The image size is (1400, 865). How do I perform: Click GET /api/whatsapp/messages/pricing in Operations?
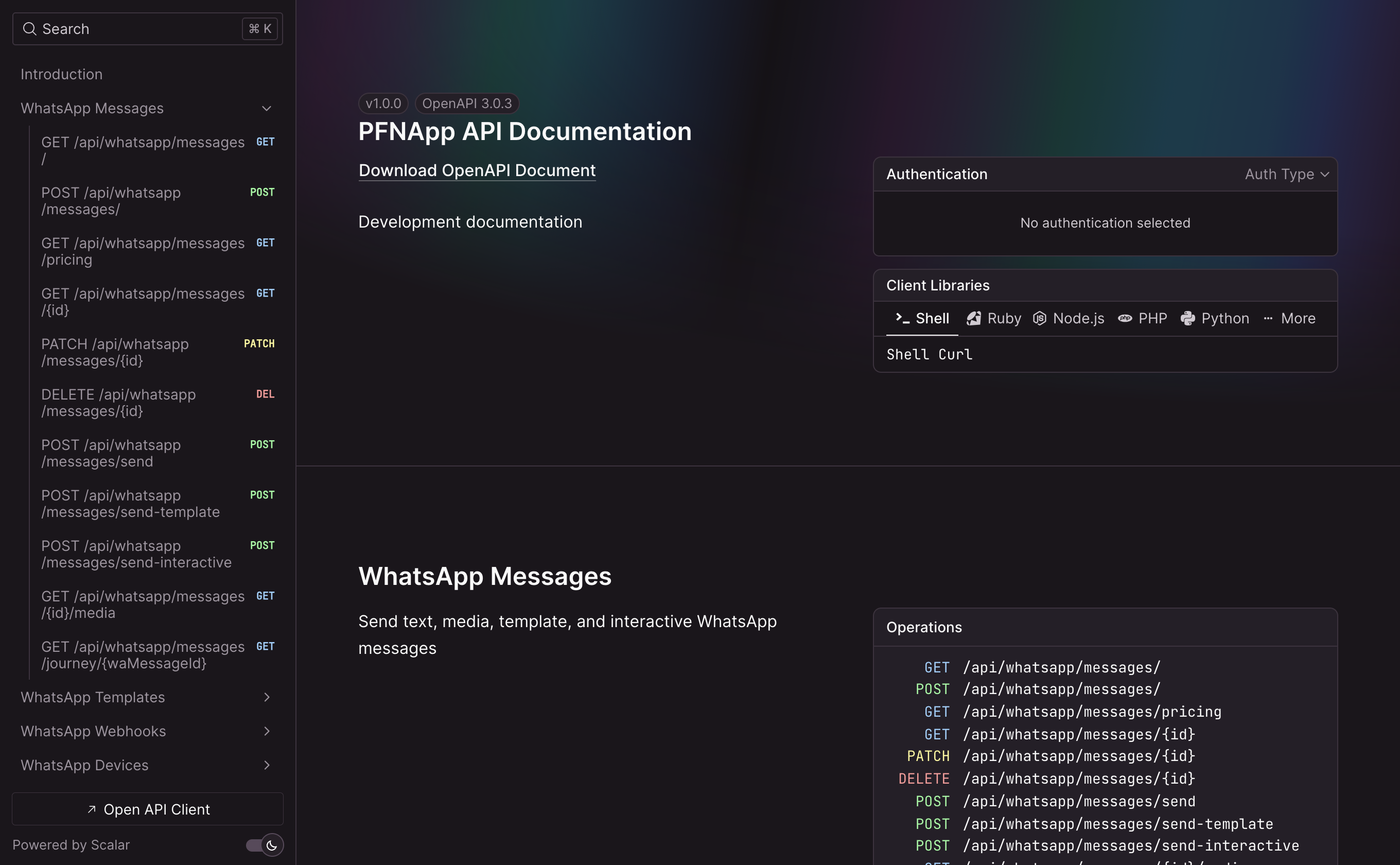[x=1072, y=712]
